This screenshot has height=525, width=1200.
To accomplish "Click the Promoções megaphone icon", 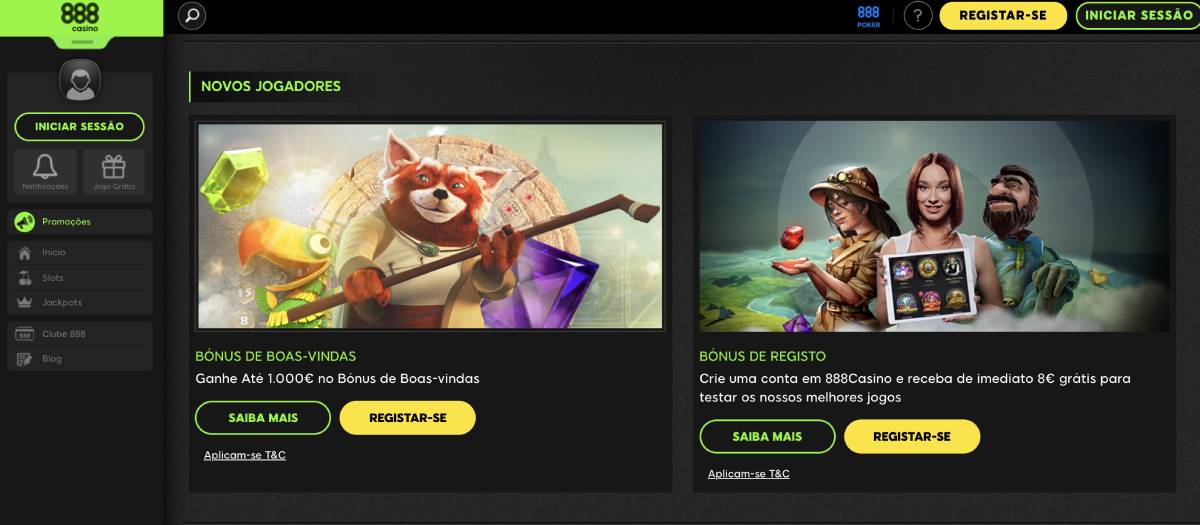I will click(25, 222).
